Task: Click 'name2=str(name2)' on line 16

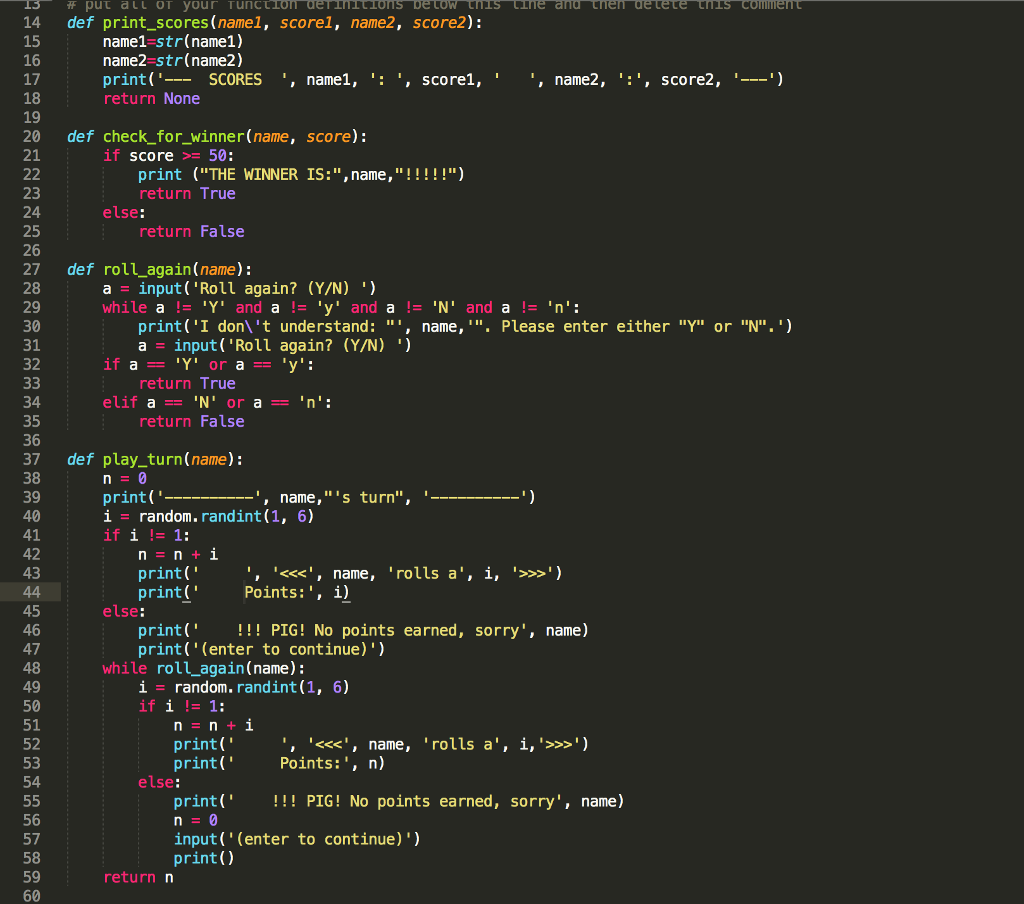Action: [x=173, y=61]
